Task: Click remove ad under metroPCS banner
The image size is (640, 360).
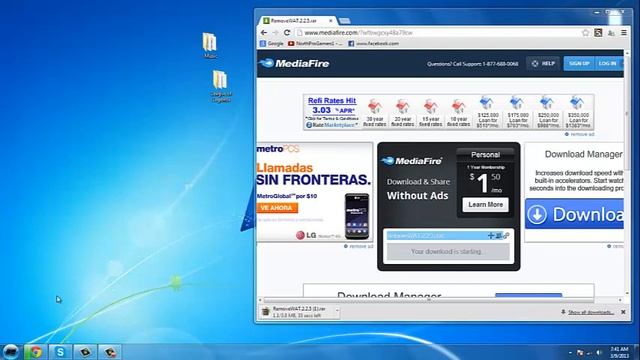Action: pos(358,246)
